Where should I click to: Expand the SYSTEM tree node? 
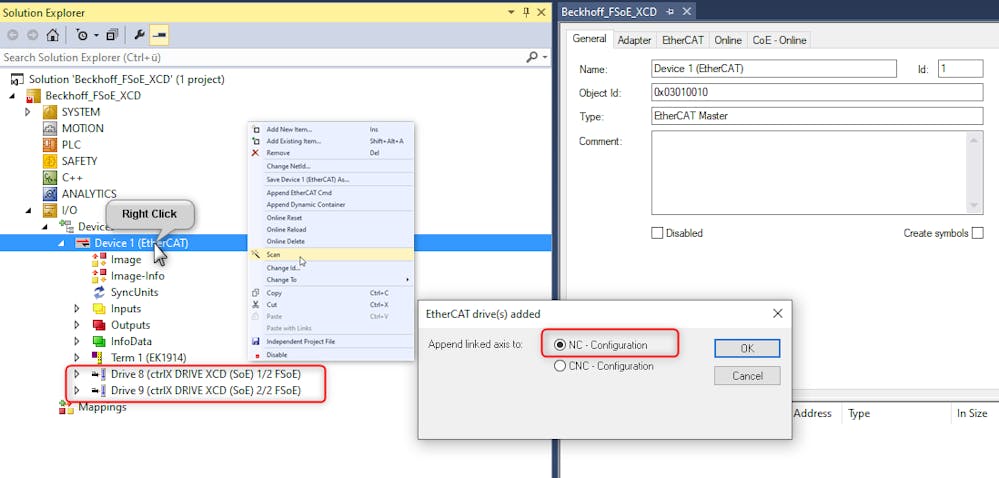click(x=28, y=112)
